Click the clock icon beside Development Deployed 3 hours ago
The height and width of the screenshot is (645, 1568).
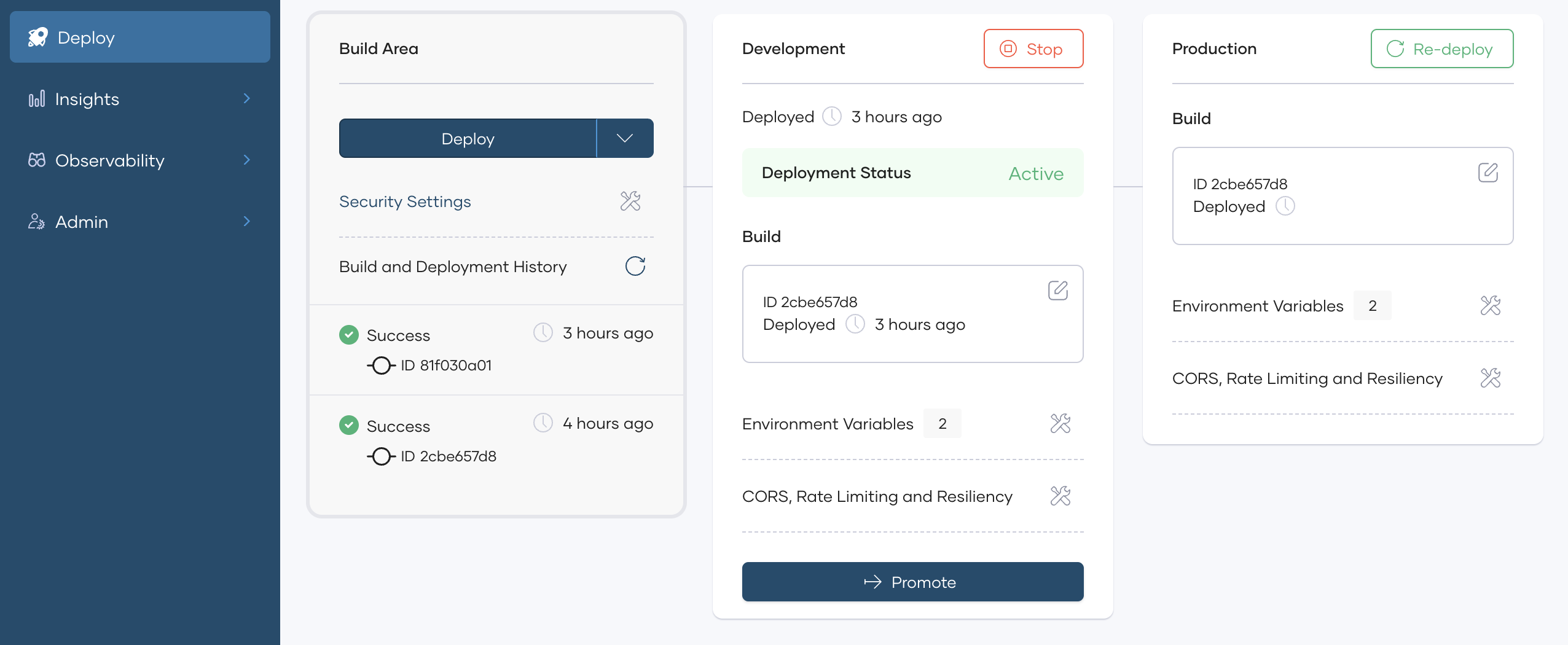[832, 116]
